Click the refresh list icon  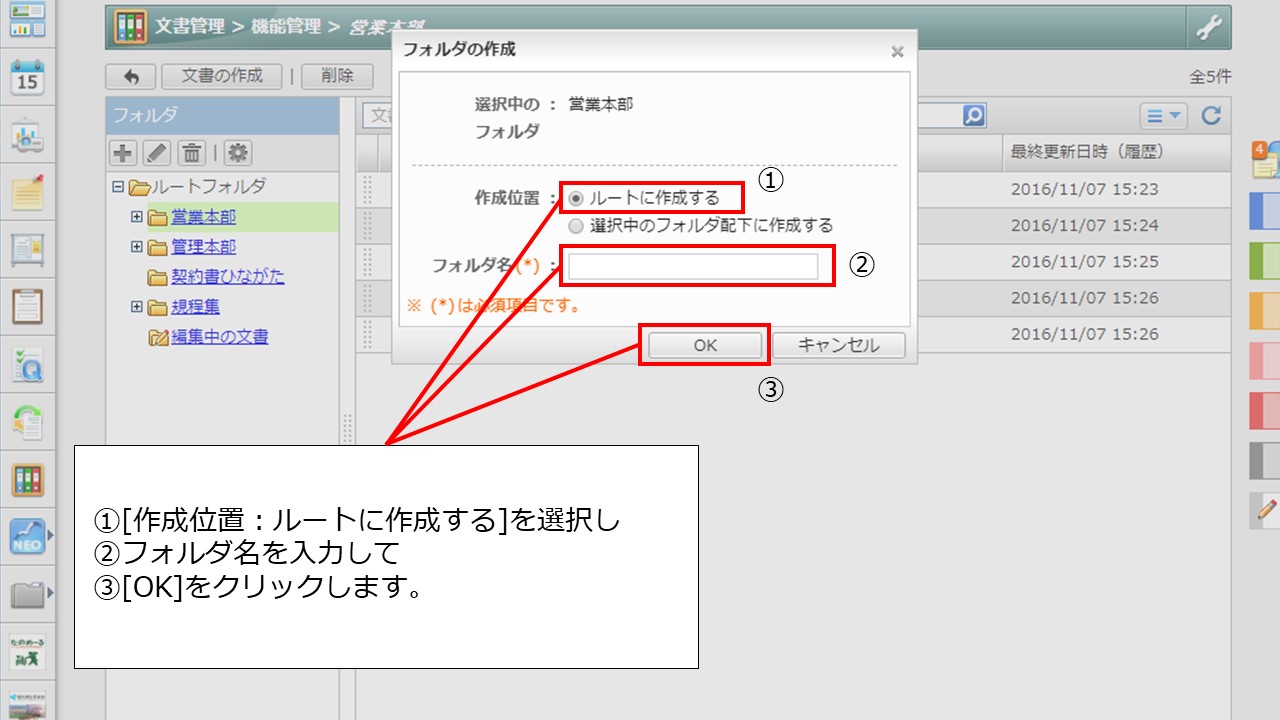(x=1211, y=116)
